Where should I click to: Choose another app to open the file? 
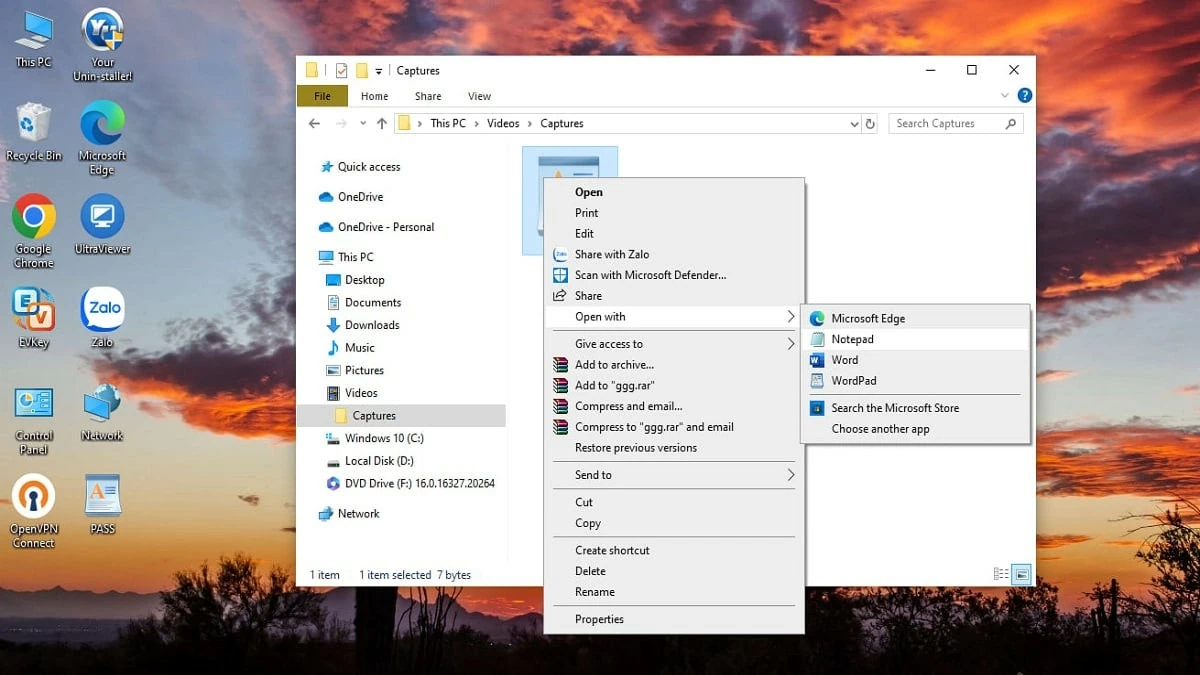(879, 428)
